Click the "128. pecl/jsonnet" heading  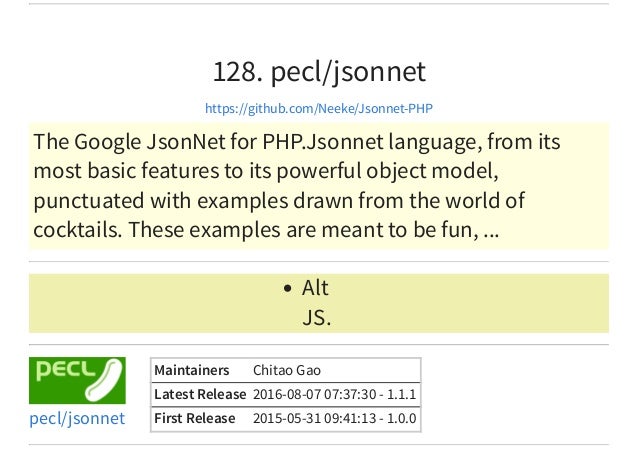click(319, 72)
